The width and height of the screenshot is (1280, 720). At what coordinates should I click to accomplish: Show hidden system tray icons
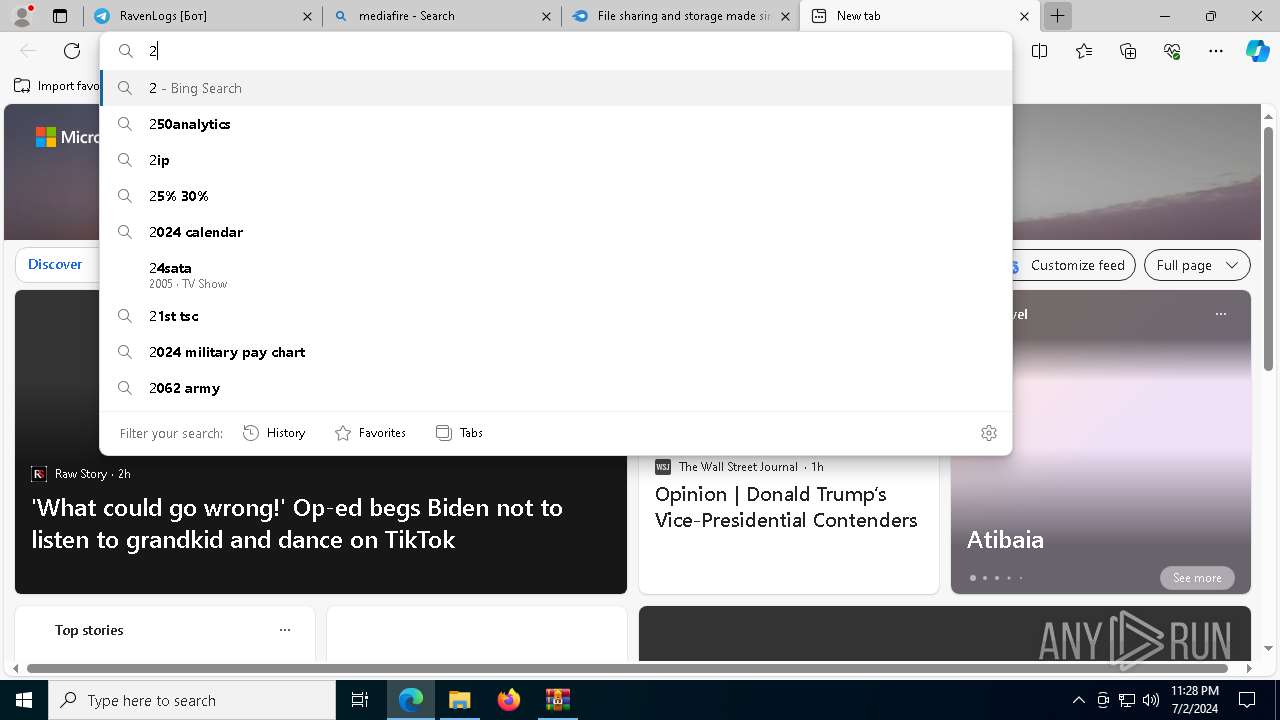pos(1078,700)
